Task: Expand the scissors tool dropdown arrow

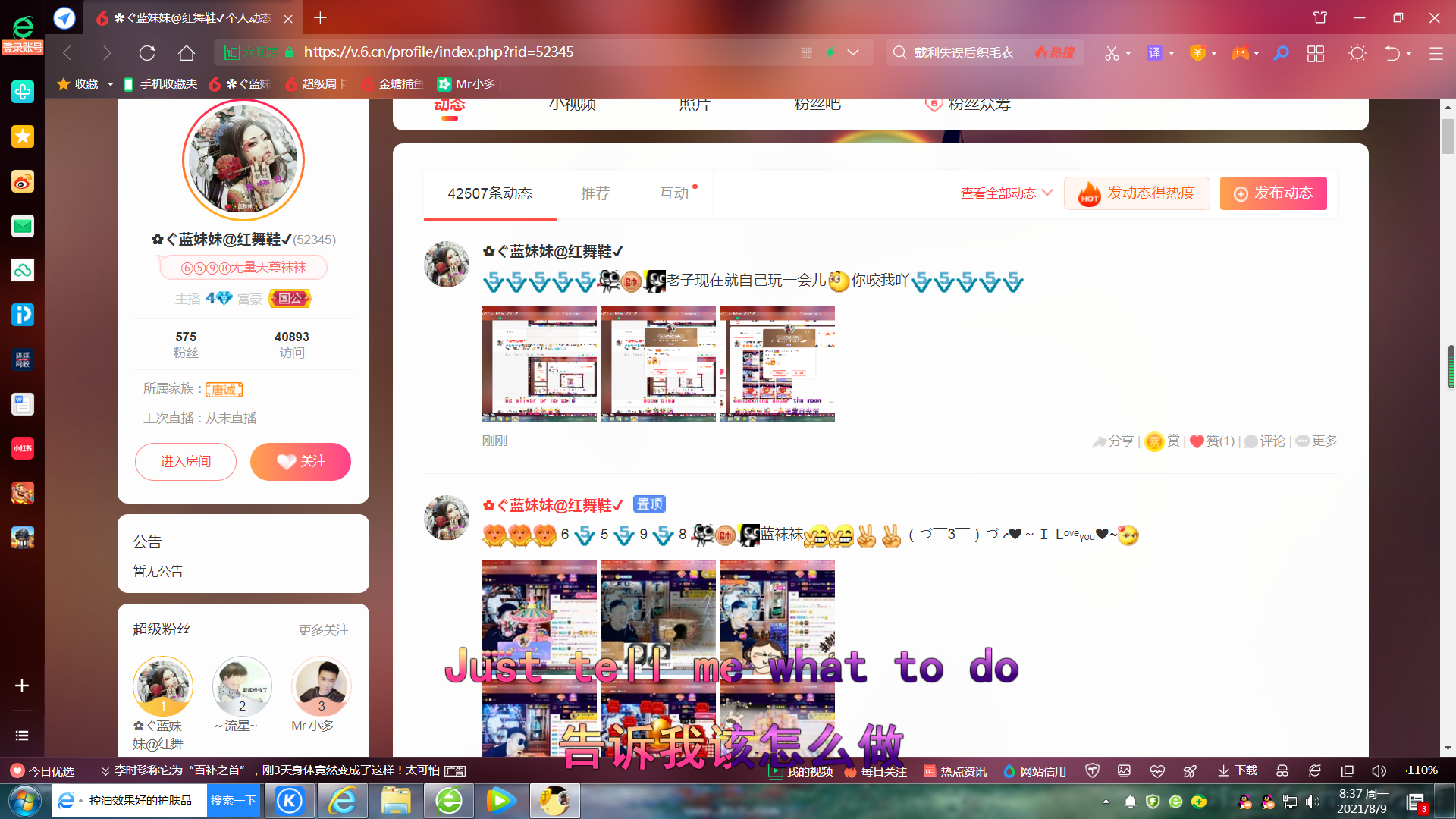Action: [1128, 54]
